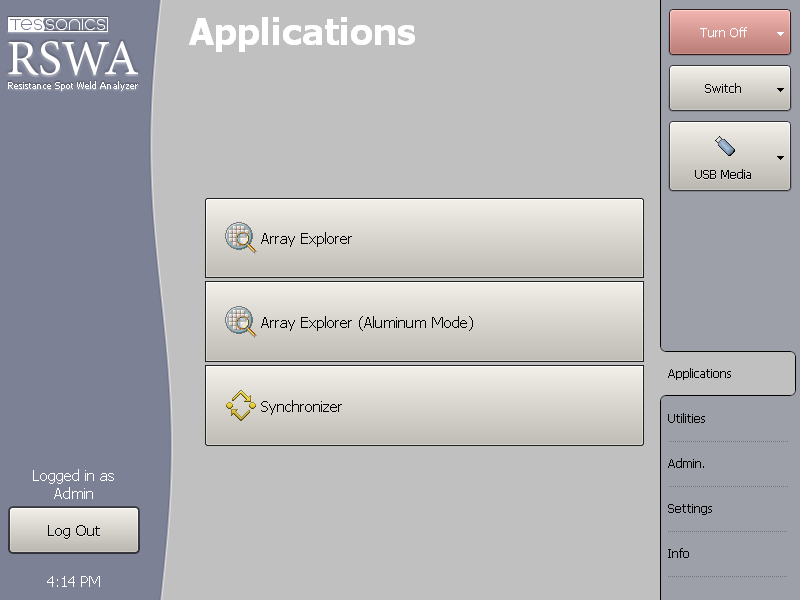Open the Admin. tab
The height and width of the screenshot is (600, 800).
click(x=728, y=463)
